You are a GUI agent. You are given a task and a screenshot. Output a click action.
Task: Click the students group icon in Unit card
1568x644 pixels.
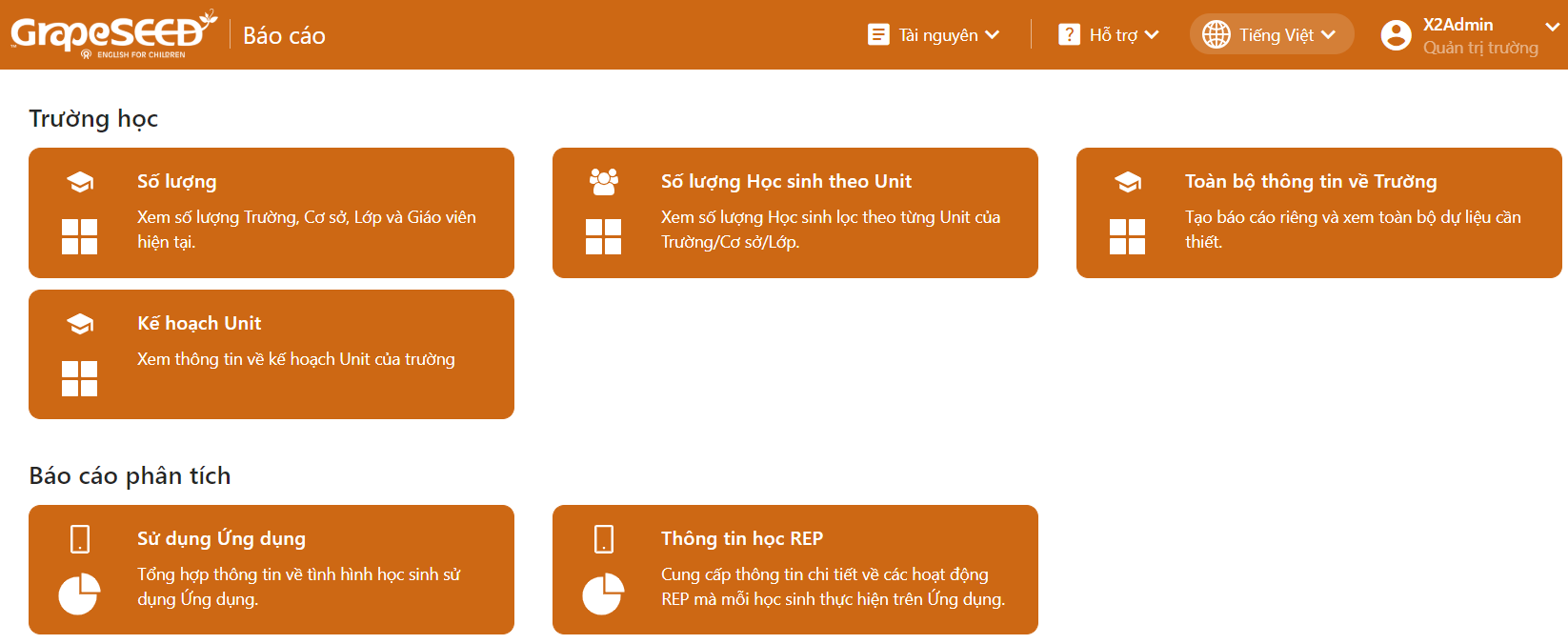click(x=604, y=181)
